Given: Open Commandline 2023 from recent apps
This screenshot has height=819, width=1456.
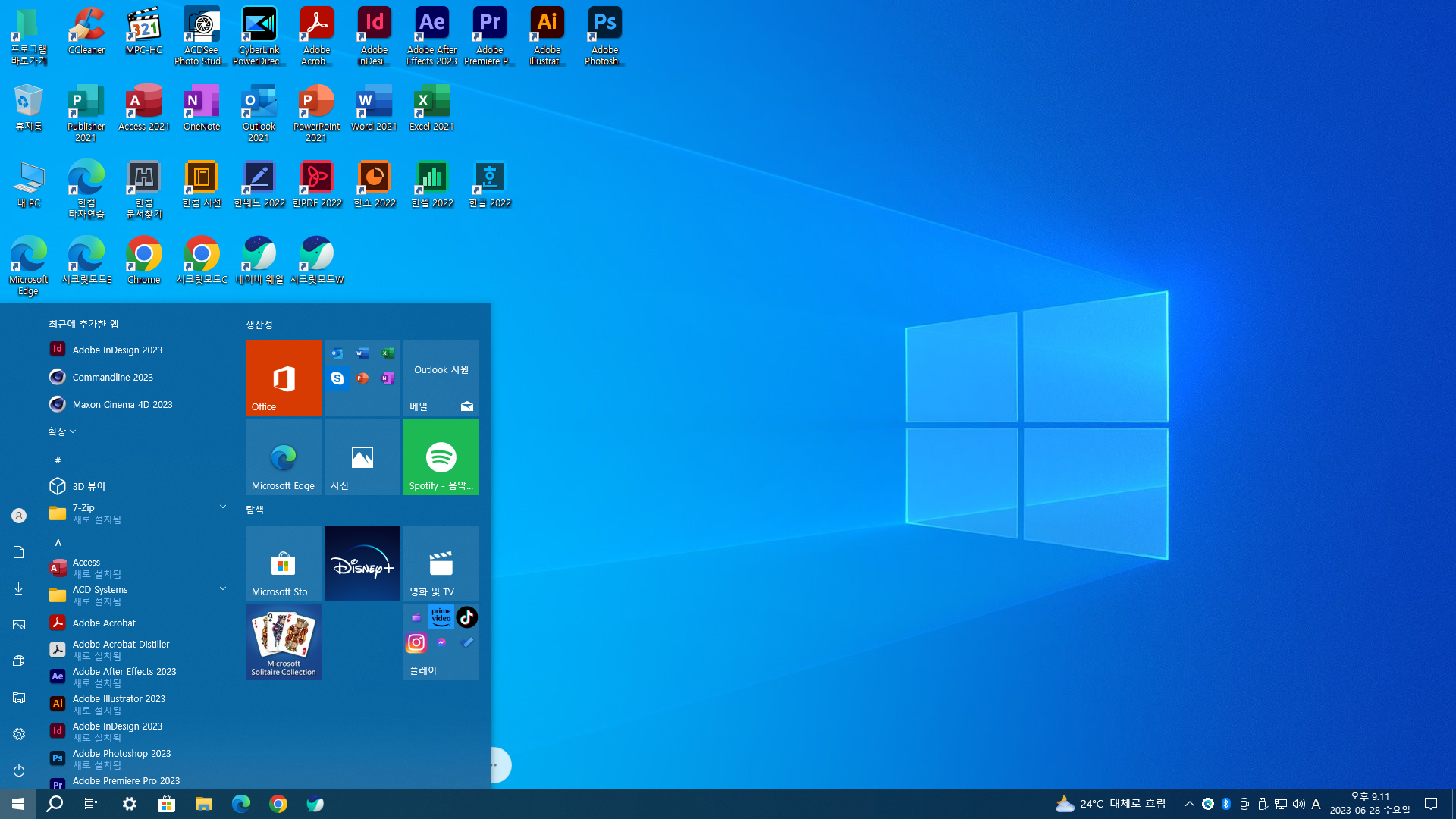Looking at the screenshot, I should [x=112, y=377].
